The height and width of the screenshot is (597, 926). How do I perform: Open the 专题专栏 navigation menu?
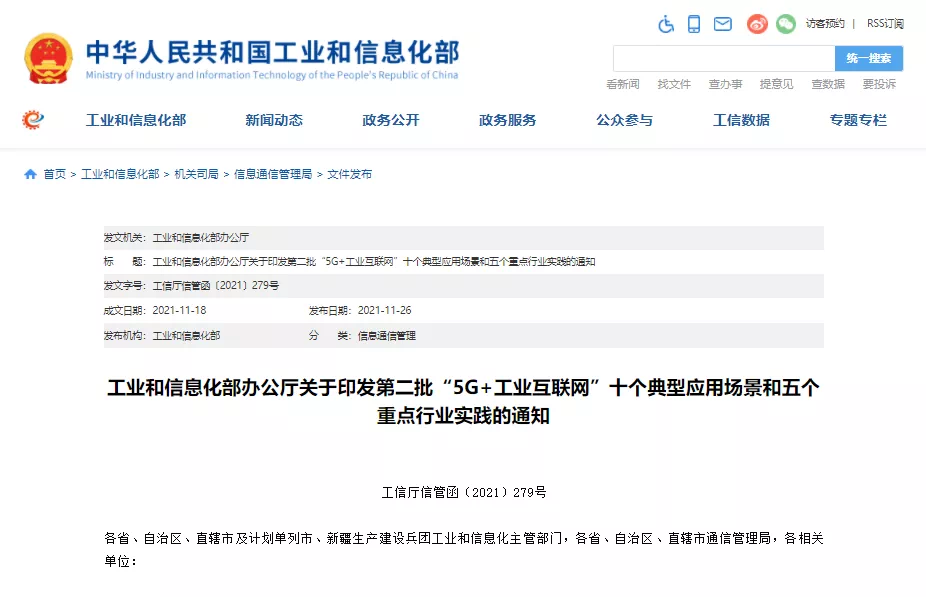click(859, 120)
